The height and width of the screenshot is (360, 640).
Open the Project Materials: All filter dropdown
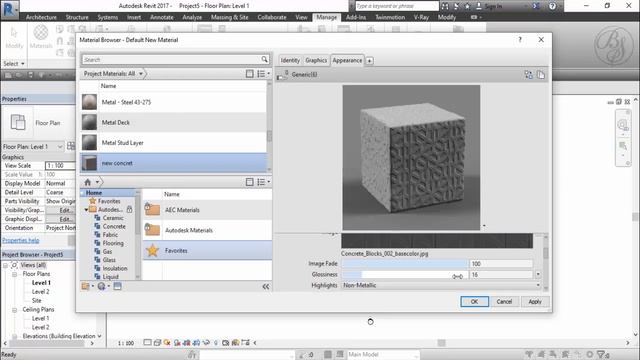click(141, 74)
